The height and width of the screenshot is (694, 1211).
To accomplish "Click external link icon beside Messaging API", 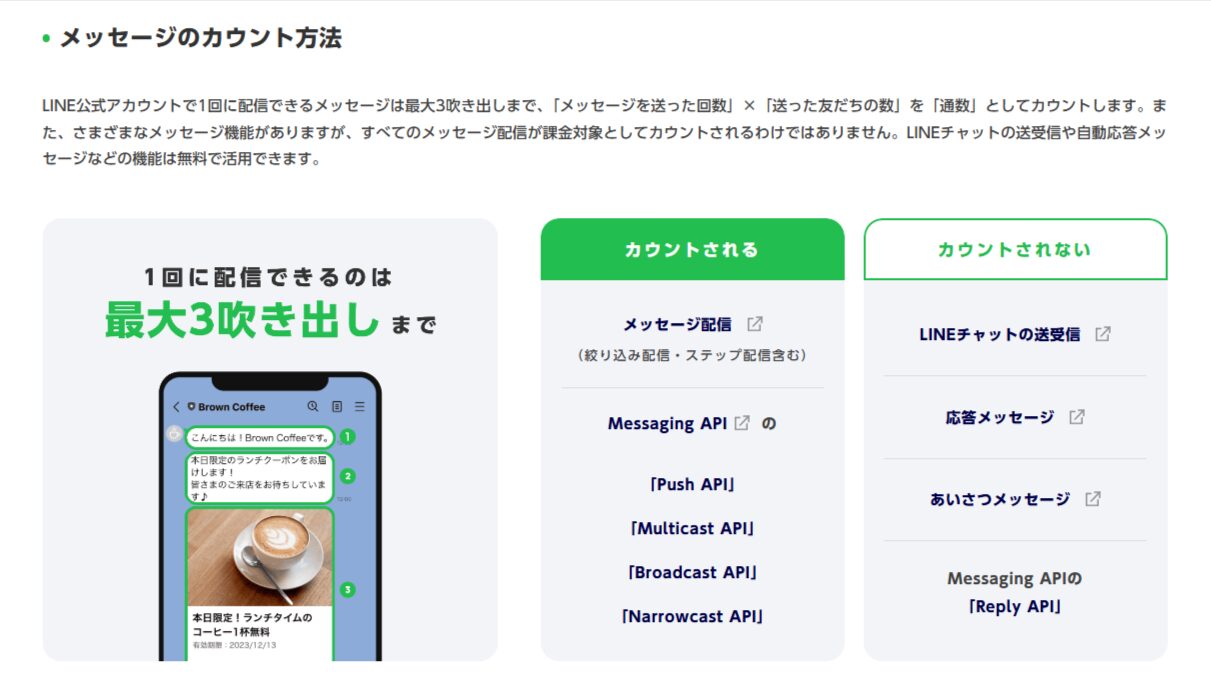I will [742, 423].
